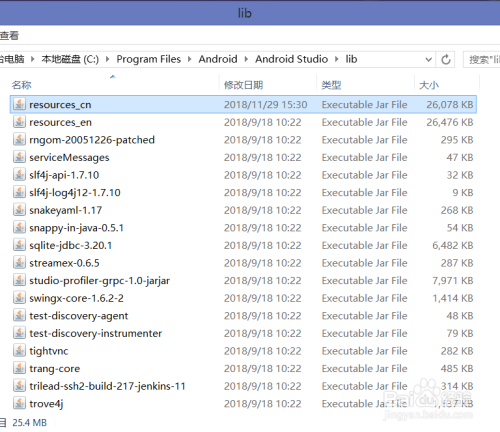Viewport: 500px width, 432px height.
Task: Click the sqlite-jdbc-3.20.1 jar icon
Action: point(19,245)
